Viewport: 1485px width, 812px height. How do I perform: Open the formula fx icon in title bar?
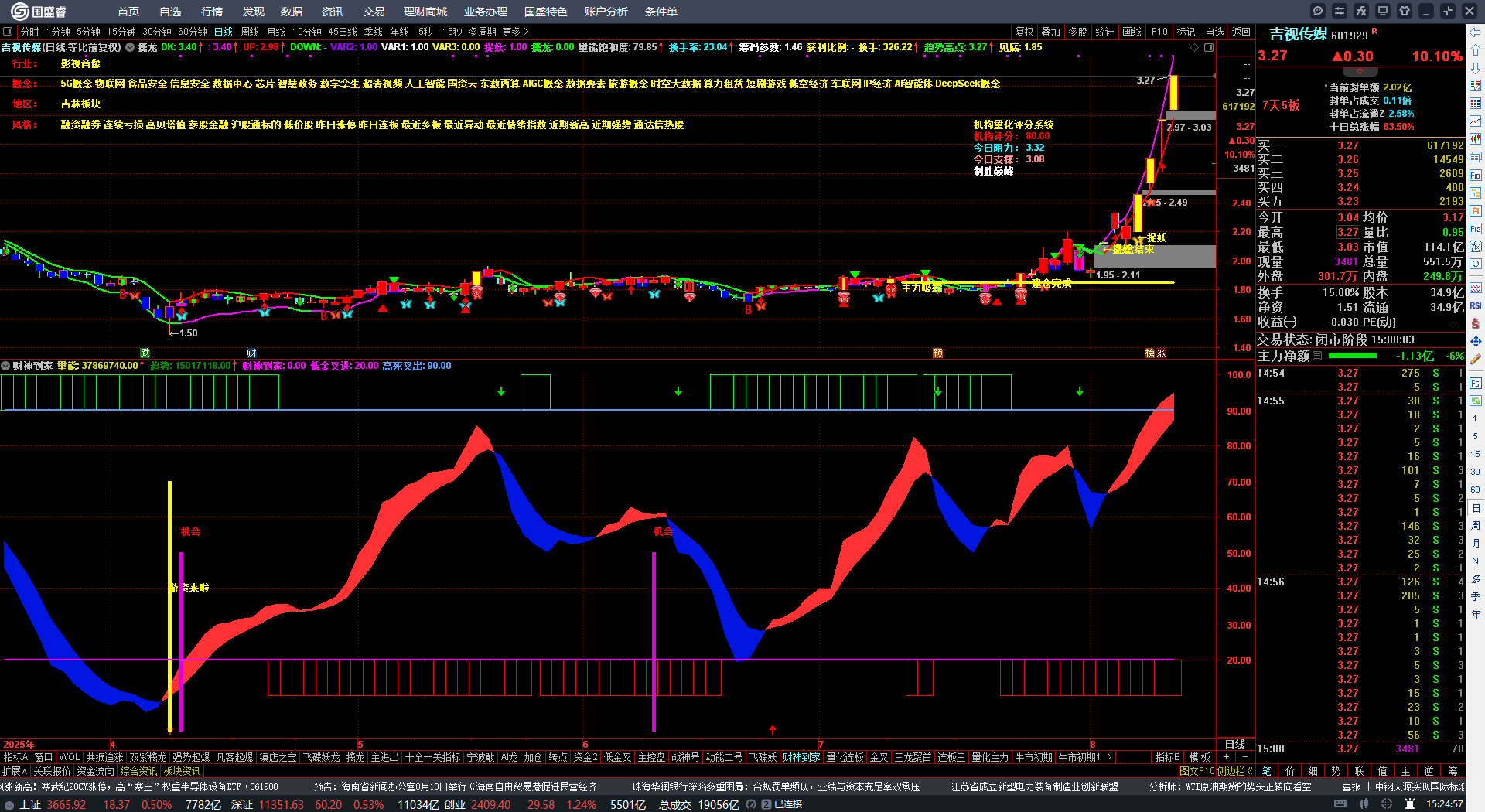[1361, 11]
